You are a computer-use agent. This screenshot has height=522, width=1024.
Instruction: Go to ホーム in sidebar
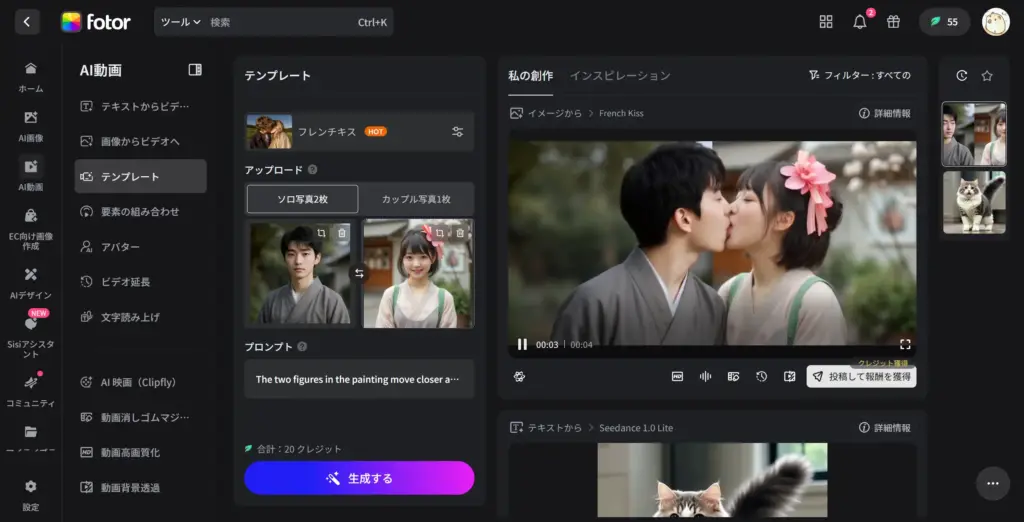click(31, 76)
